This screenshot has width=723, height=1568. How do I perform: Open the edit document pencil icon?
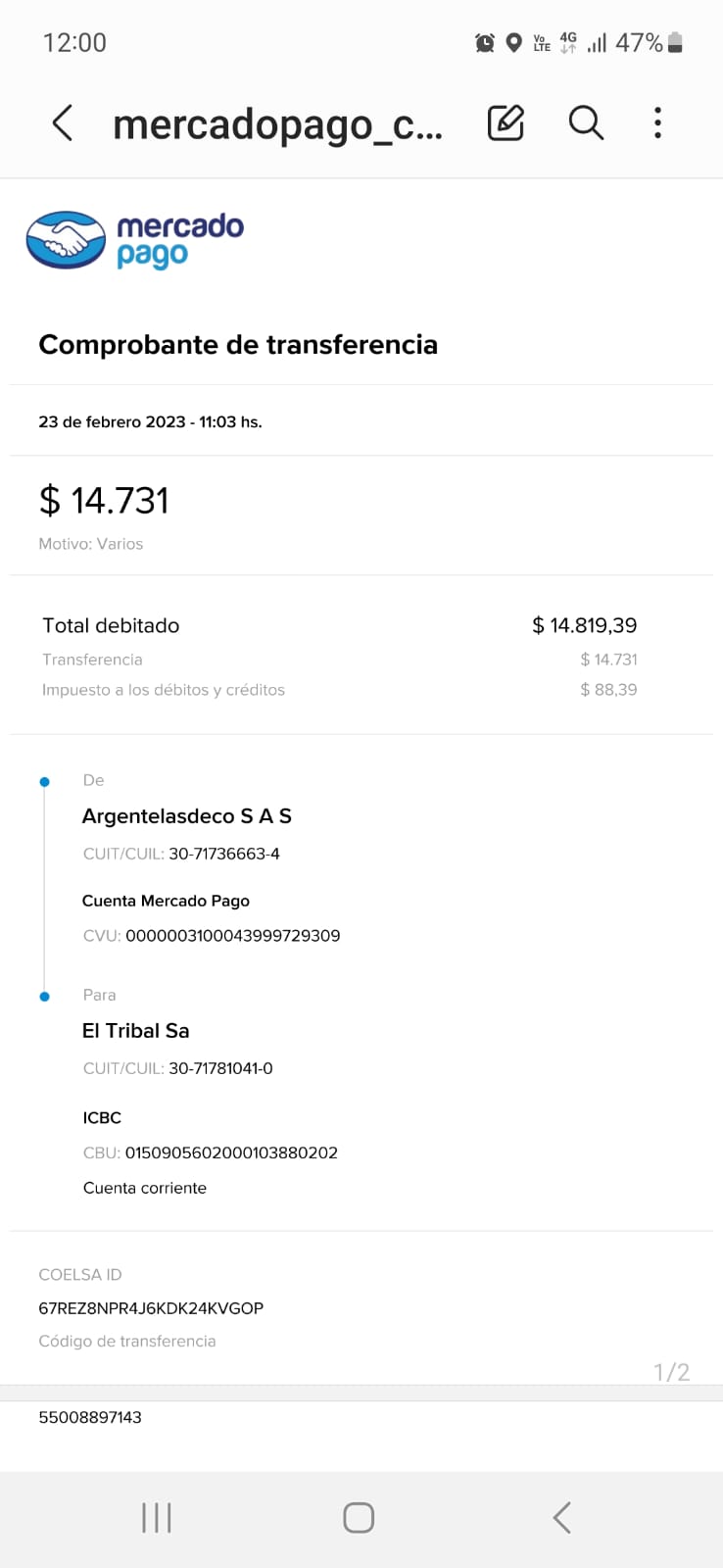[506, 123]
